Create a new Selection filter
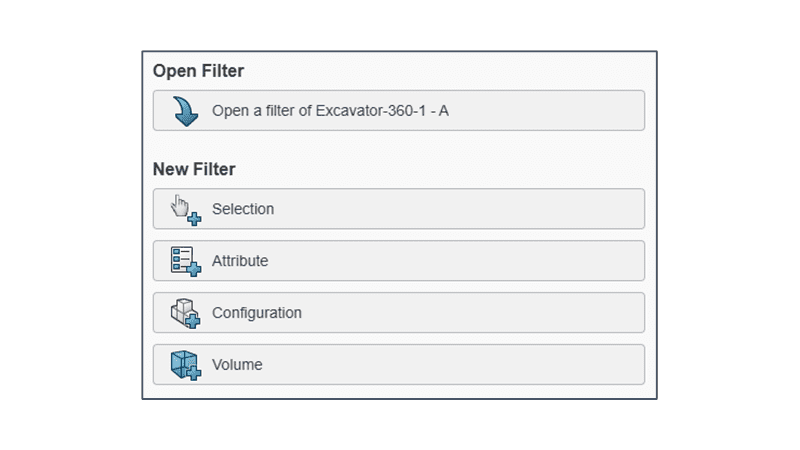 (x=398, y=209)
